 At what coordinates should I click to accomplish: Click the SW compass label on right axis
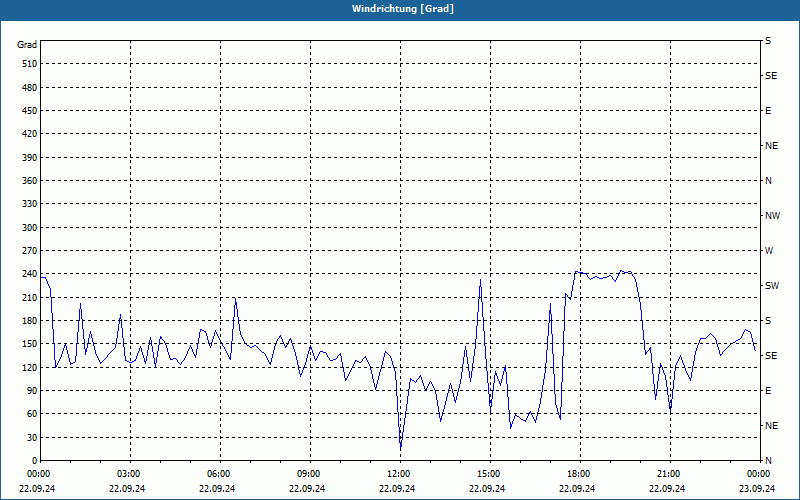(x=772, y=286)
